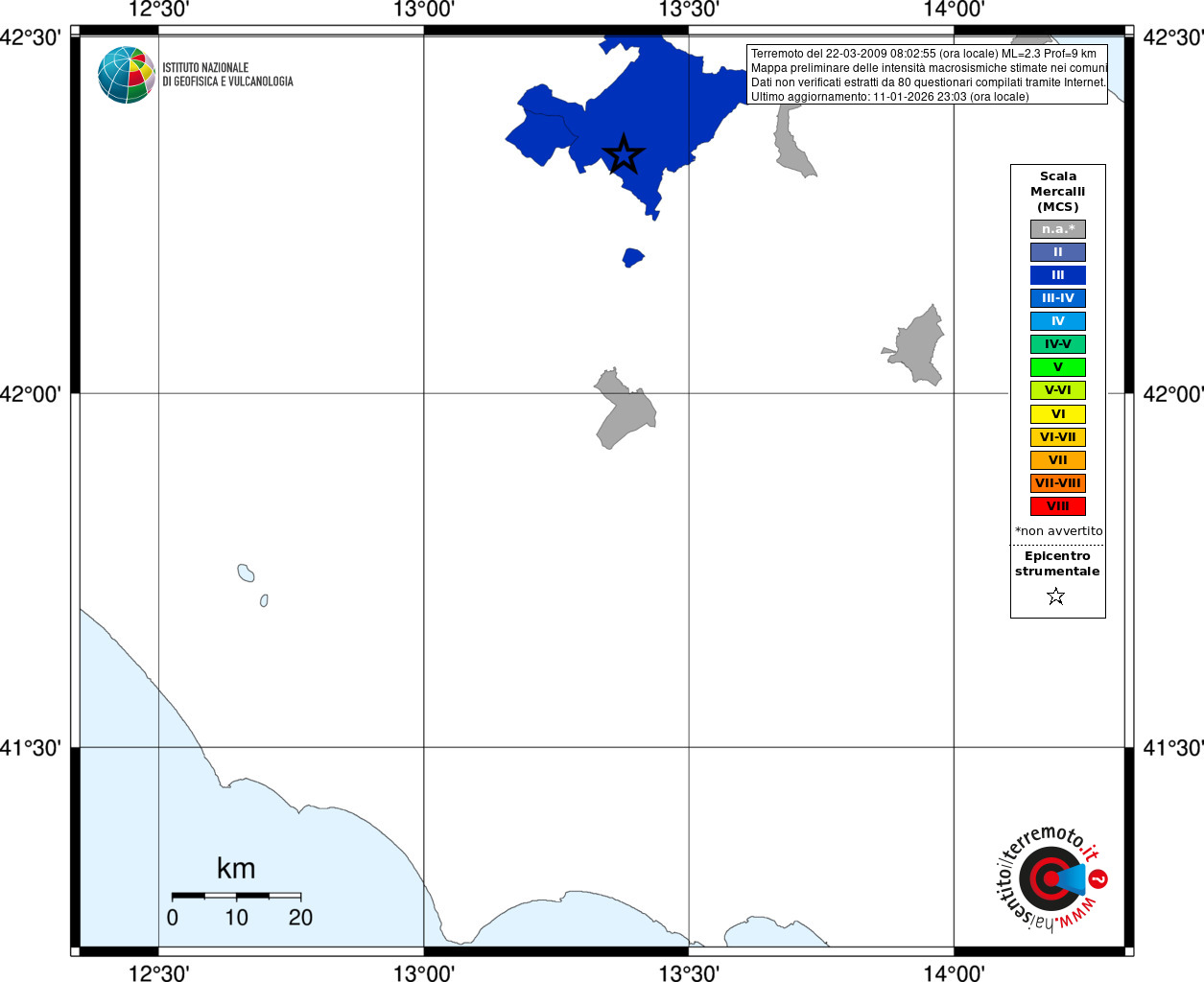Click the INGV globe logo

pyautogui.click(x=127, y=75)
